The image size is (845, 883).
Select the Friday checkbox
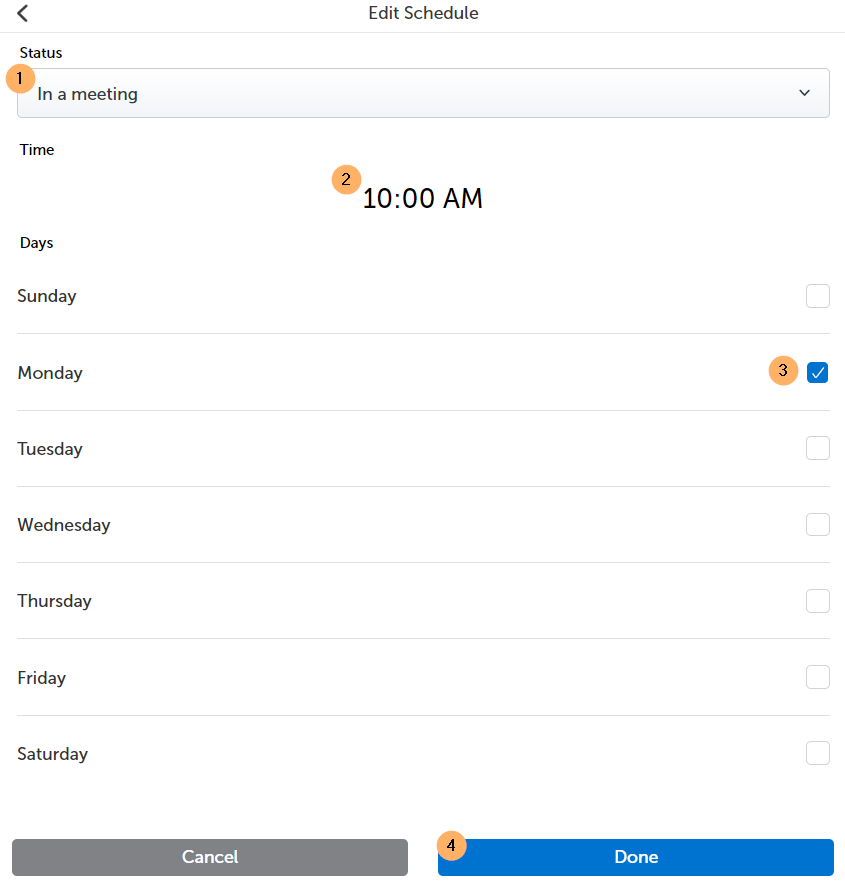coord(817,677)
